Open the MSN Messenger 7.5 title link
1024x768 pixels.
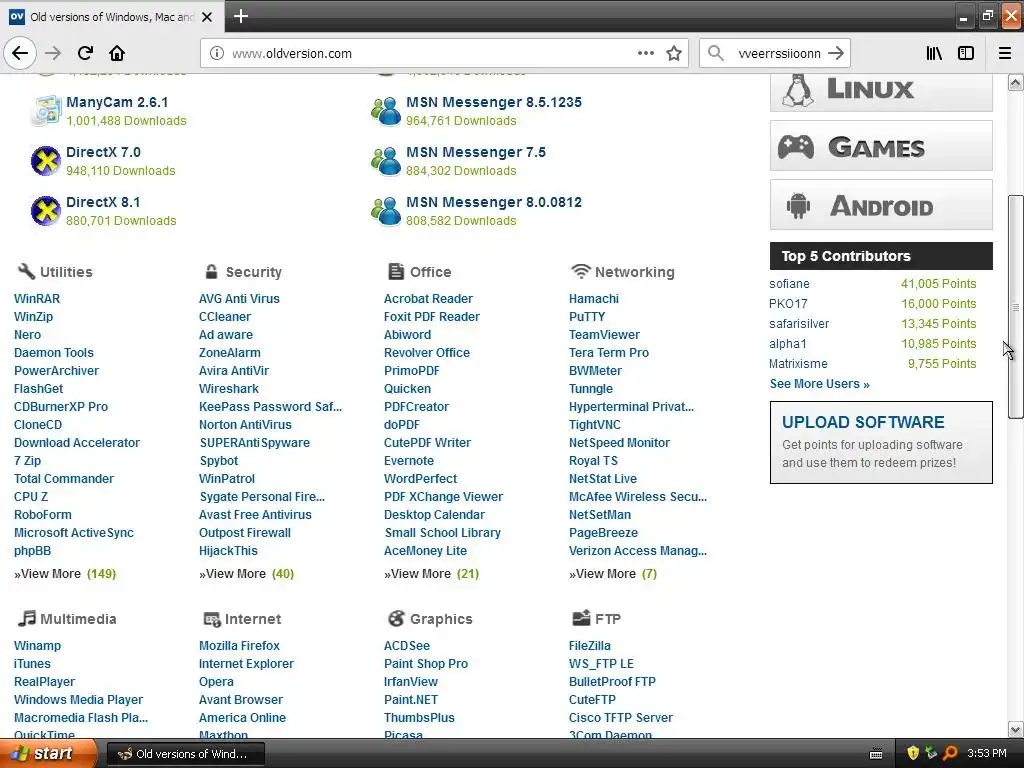coord(476,152)
